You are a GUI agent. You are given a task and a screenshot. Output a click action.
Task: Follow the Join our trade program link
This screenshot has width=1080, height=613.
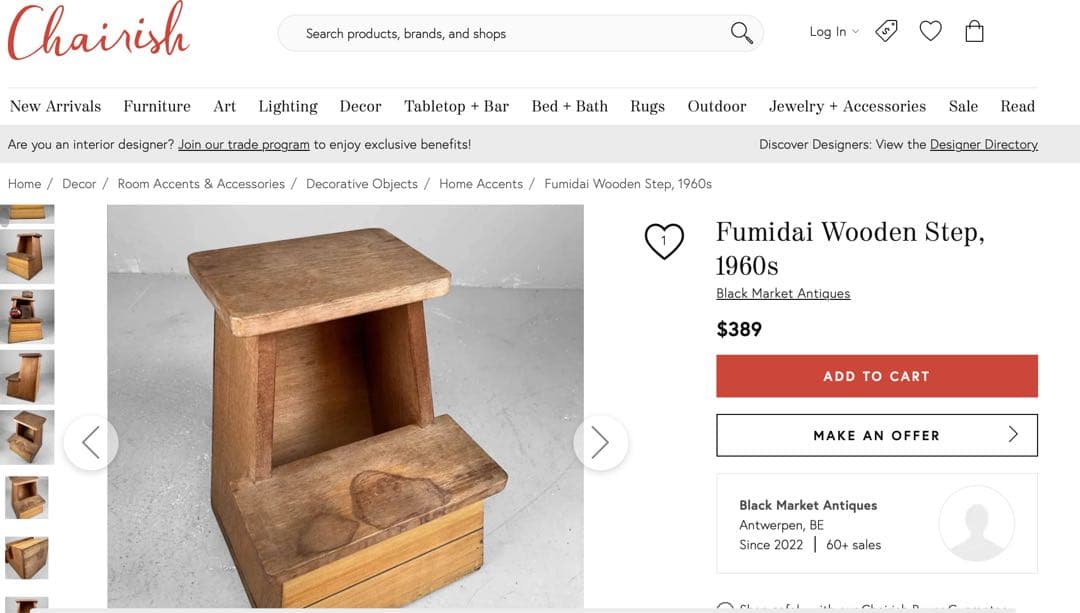click(x=244, y=144)
